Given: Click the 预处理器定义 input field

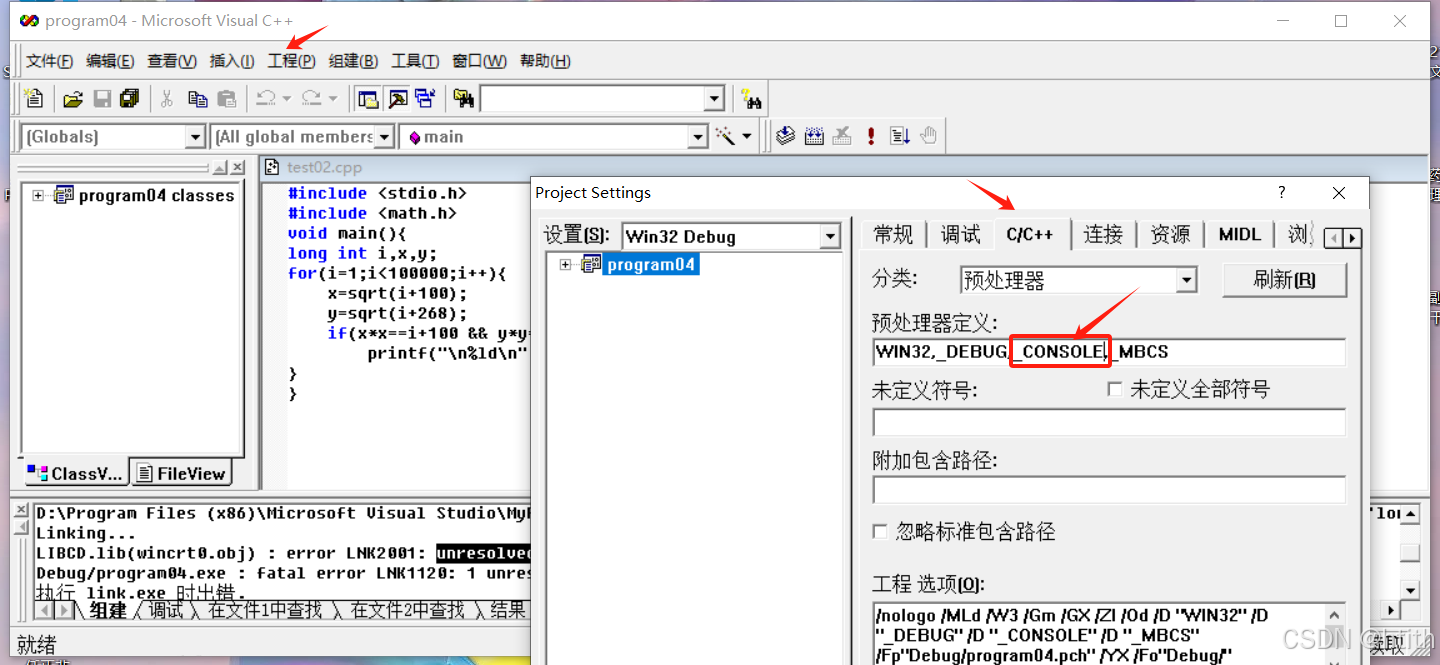Looking at the screenshot, I should [x=1109, y=352].
